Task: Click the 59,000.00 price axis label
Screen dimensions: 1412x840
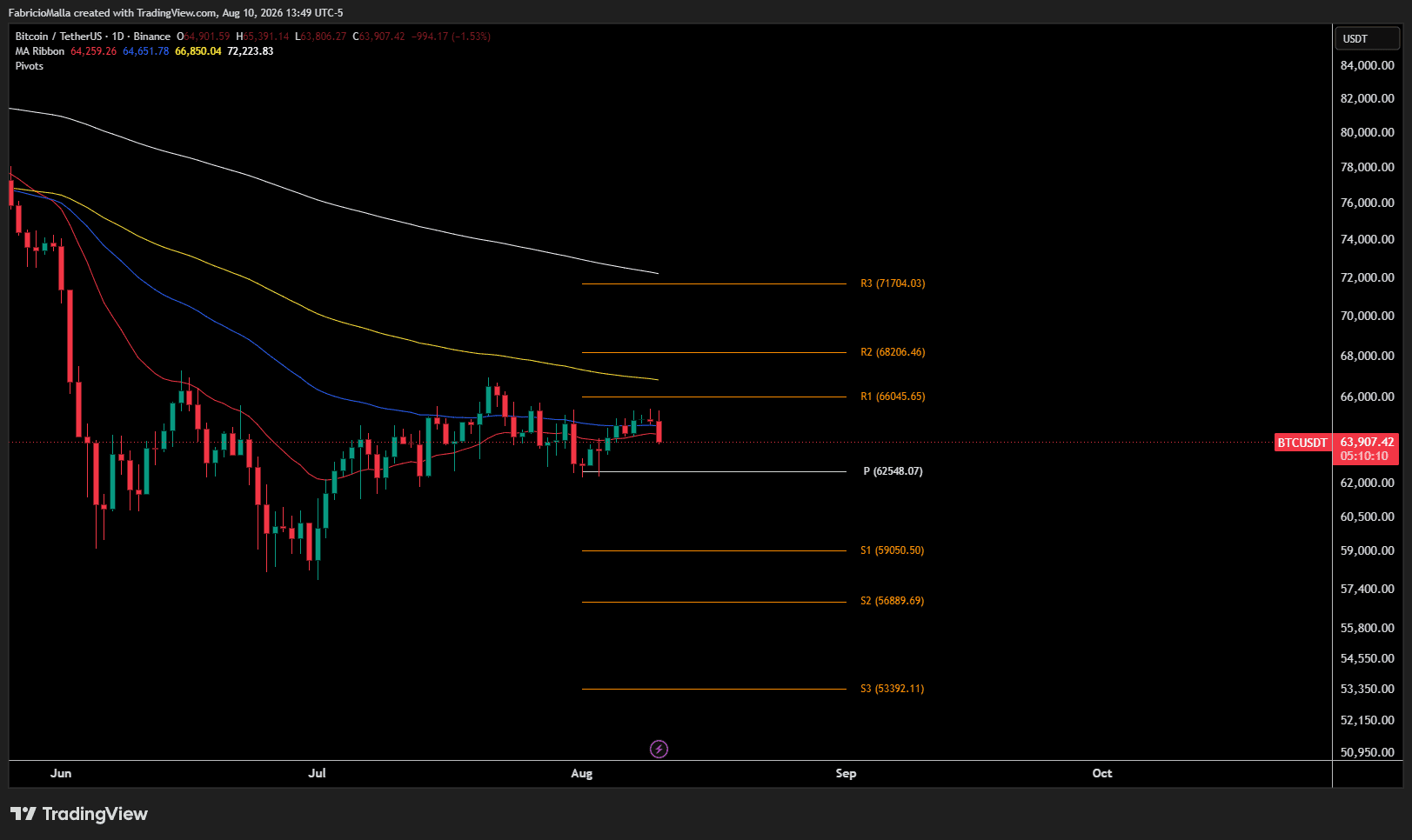Action: 1367,550
